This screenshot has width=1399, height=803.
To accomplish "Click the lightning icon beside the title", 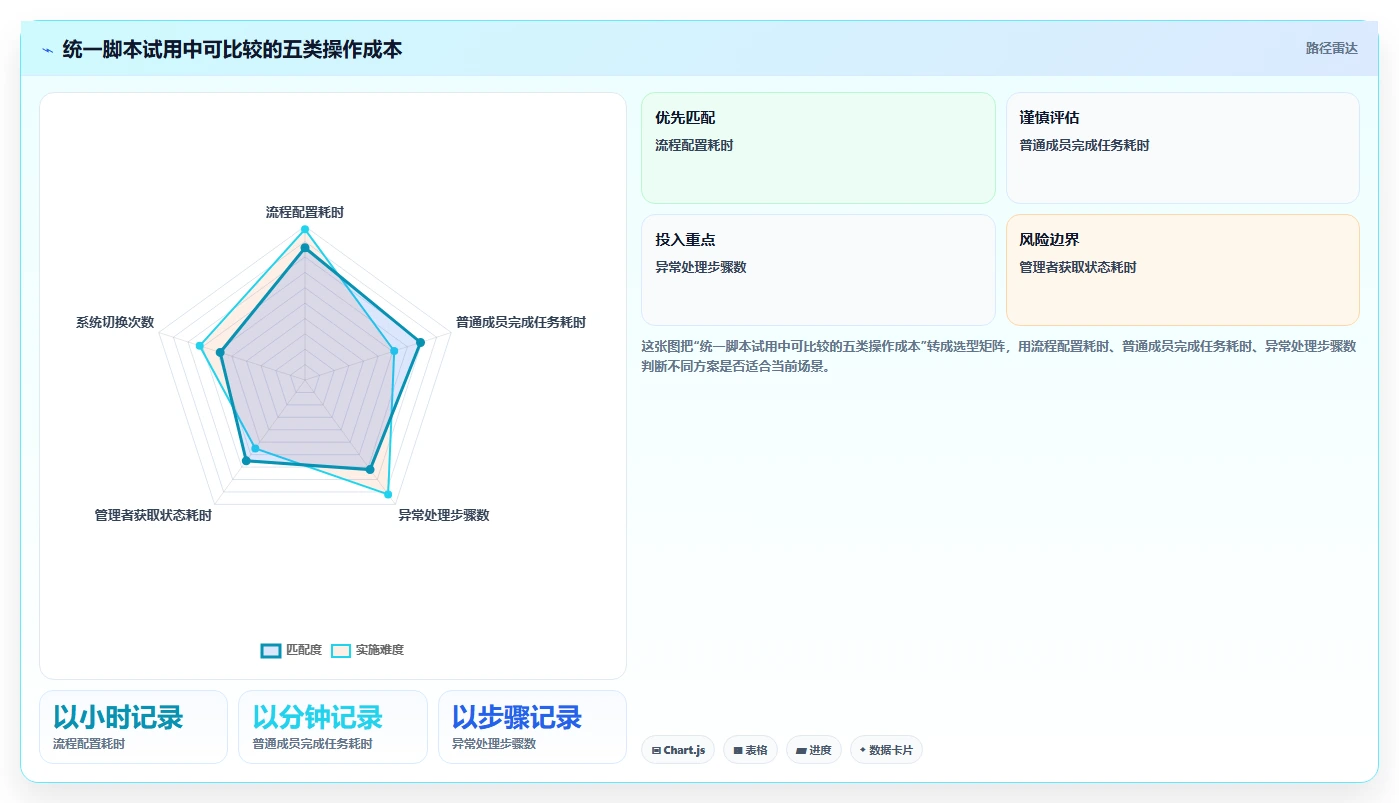I will click(48, 50).
